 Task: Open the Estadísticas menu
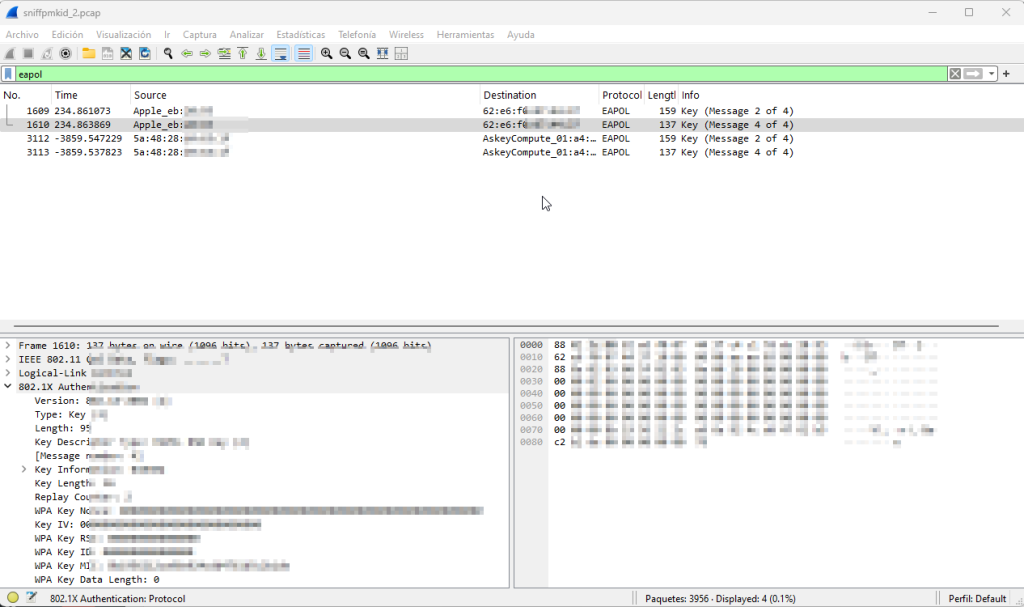tap(300, 33)
